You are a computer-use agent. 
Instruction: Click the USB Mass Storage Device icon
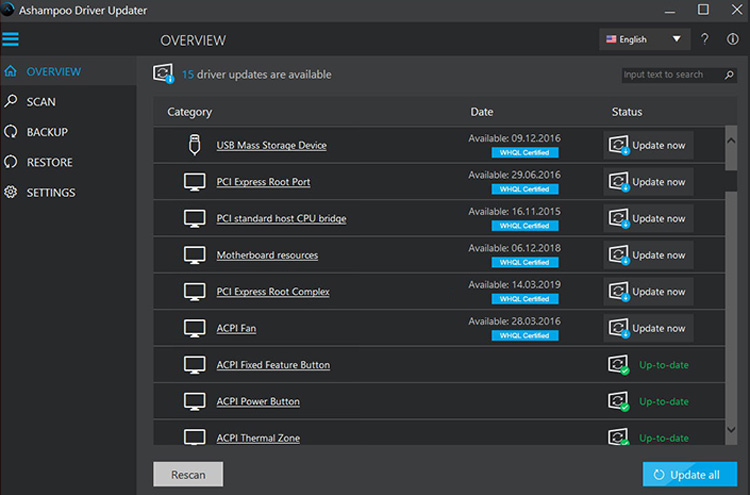tap(194, 144)
